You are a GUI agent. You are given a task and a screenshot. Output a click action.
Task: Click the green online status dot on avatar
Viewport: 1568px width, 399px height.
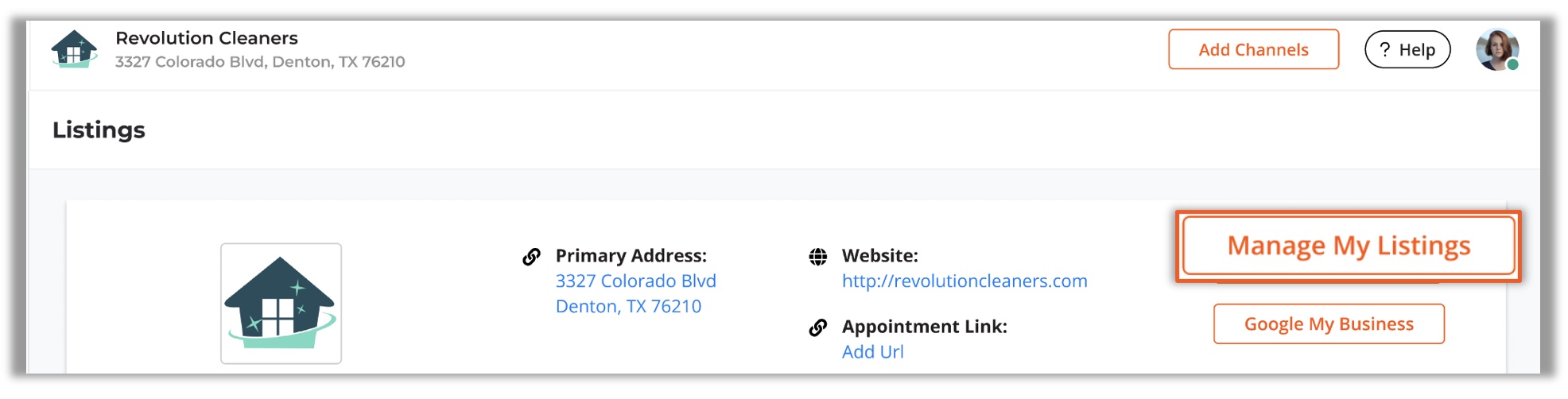[1512, 64]
